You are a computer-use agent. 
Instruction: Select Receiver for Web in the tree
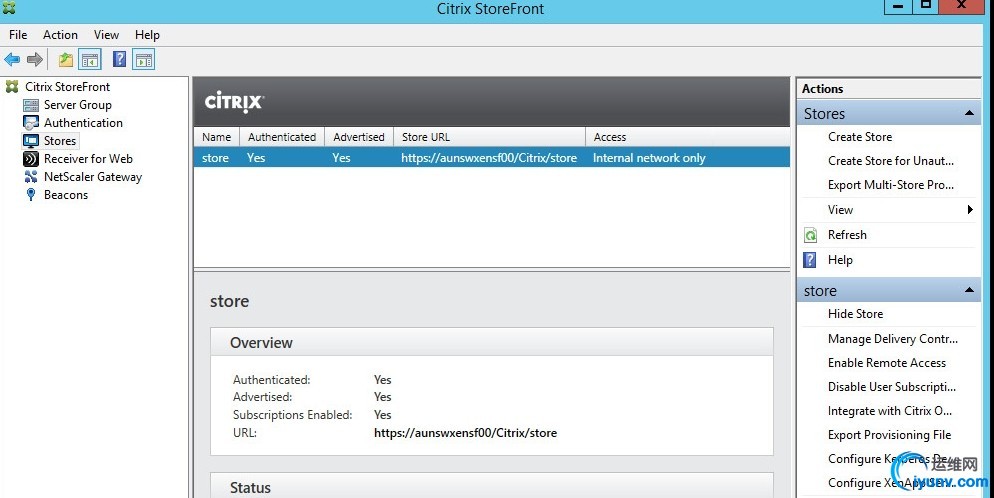tap(88, 158)
